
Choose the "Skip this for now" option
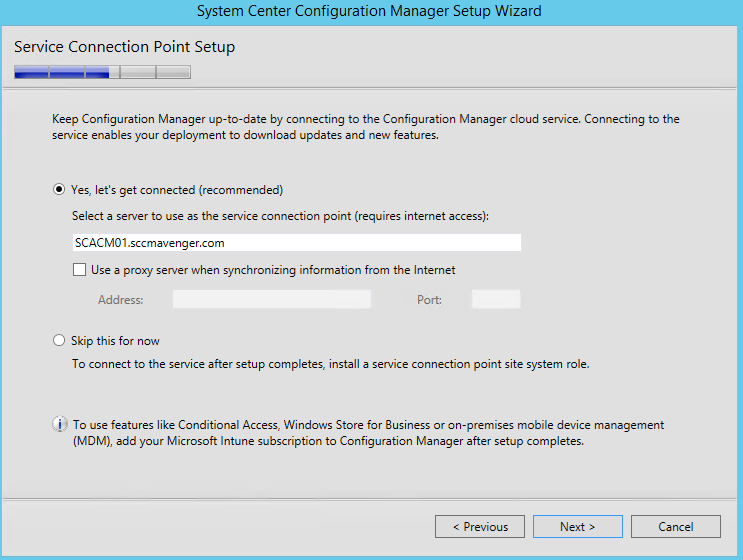pos(59,341)
